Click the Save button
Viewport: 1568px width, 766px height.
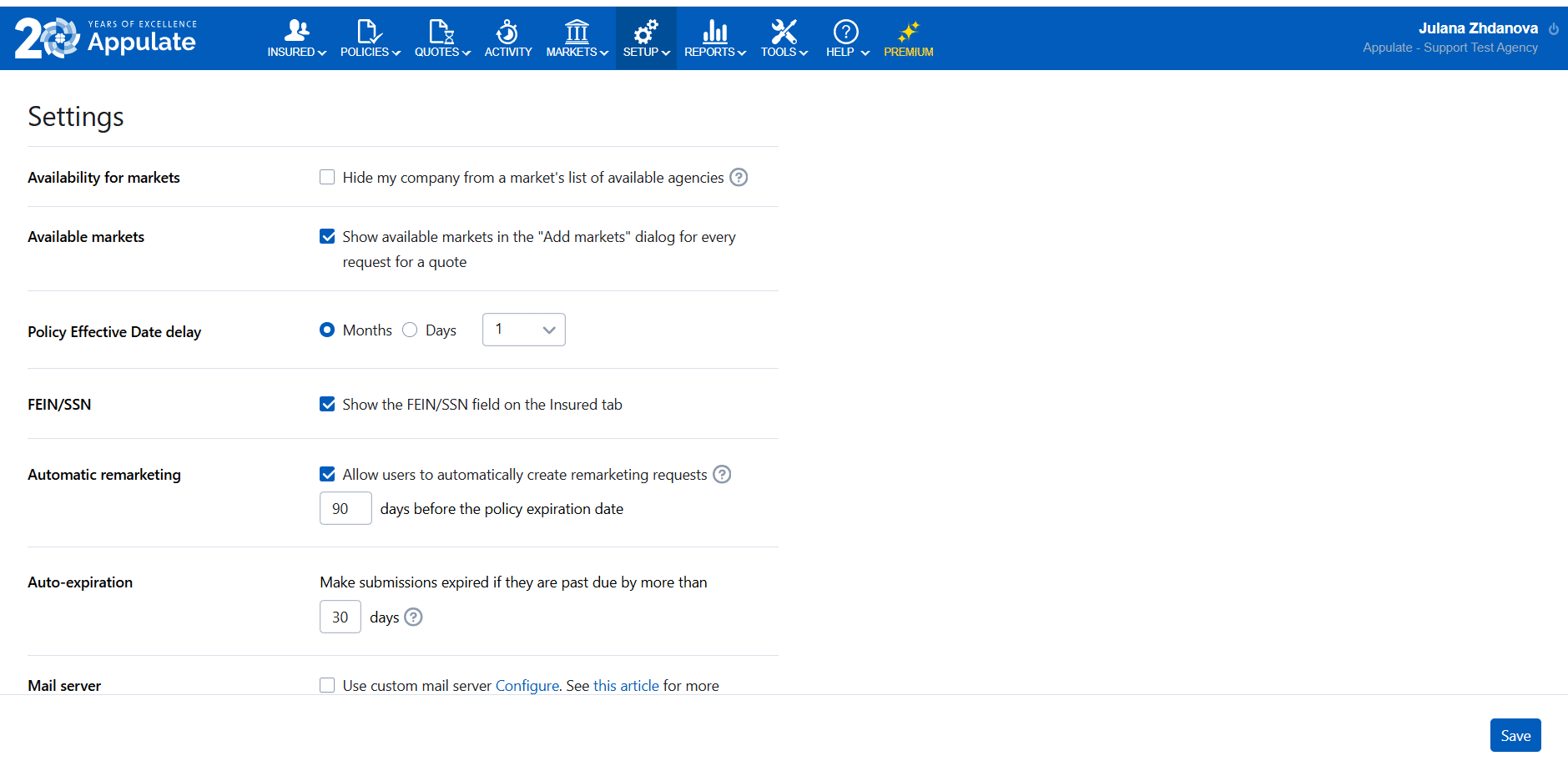point(1515,735)
